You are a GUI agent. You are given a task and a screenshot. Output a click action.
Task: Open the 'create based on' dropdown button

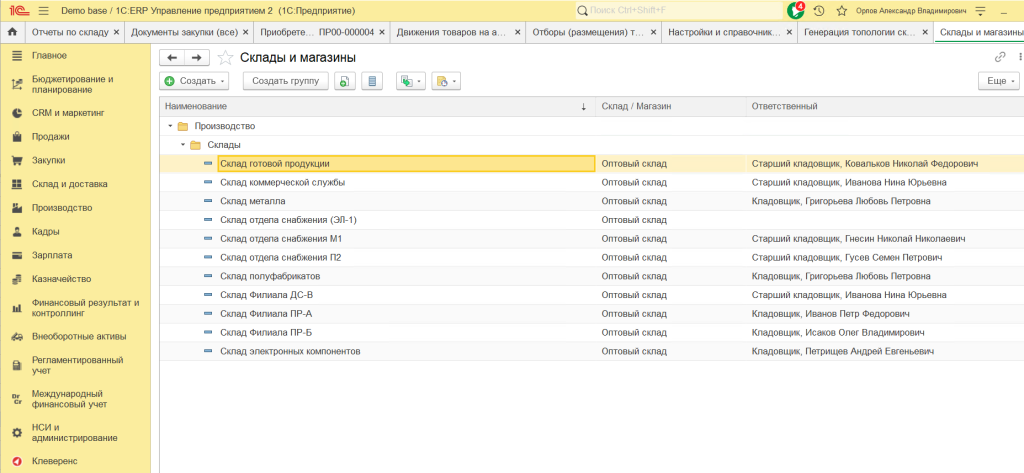[x=411, y=81]
